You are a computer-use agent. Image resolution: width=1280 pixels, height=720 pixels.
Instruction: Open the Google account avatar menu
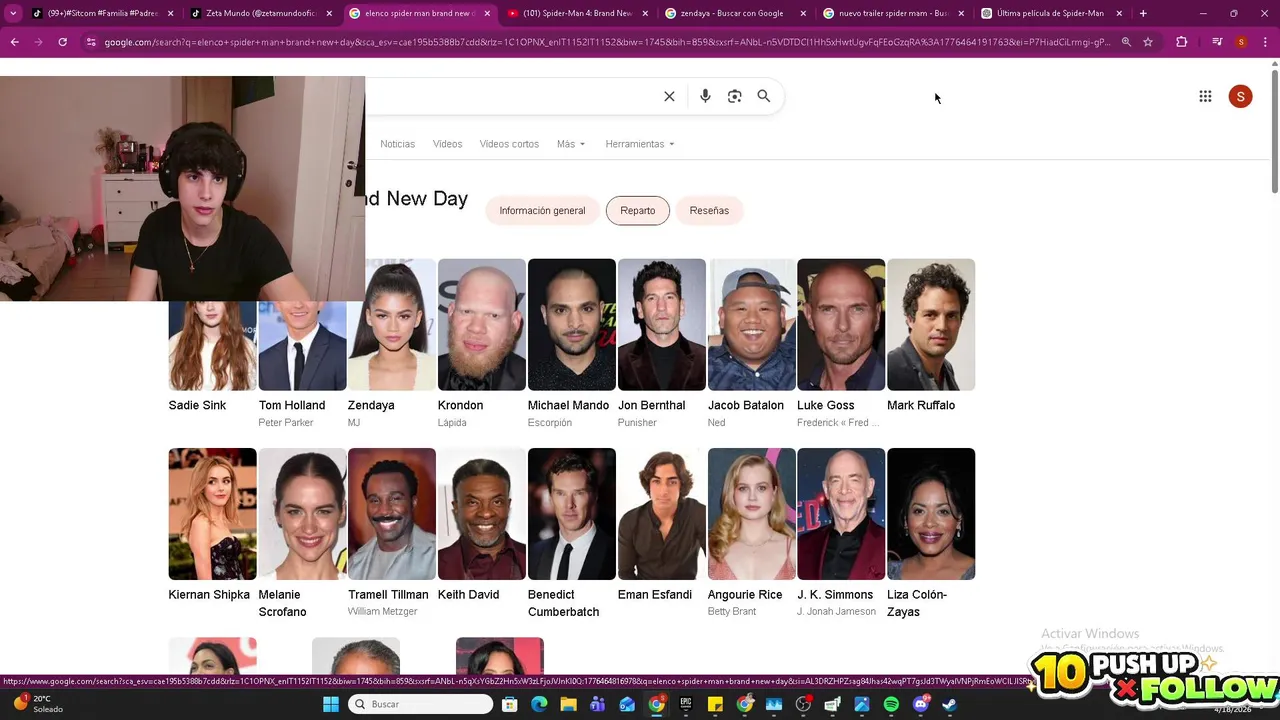click(1240, 96)
